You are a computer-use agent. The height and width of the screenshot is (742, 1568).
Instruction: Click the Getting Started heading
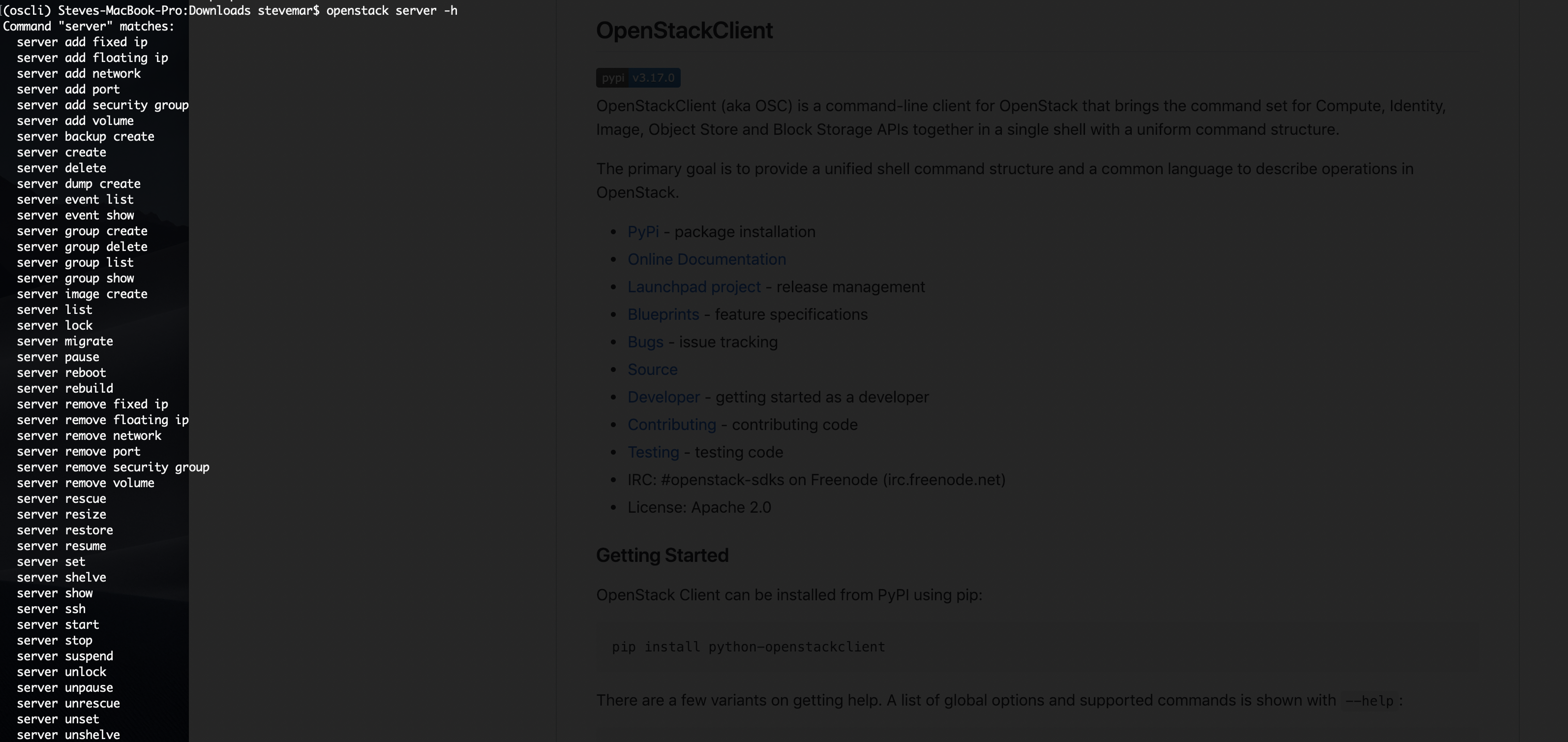(662, 555)
